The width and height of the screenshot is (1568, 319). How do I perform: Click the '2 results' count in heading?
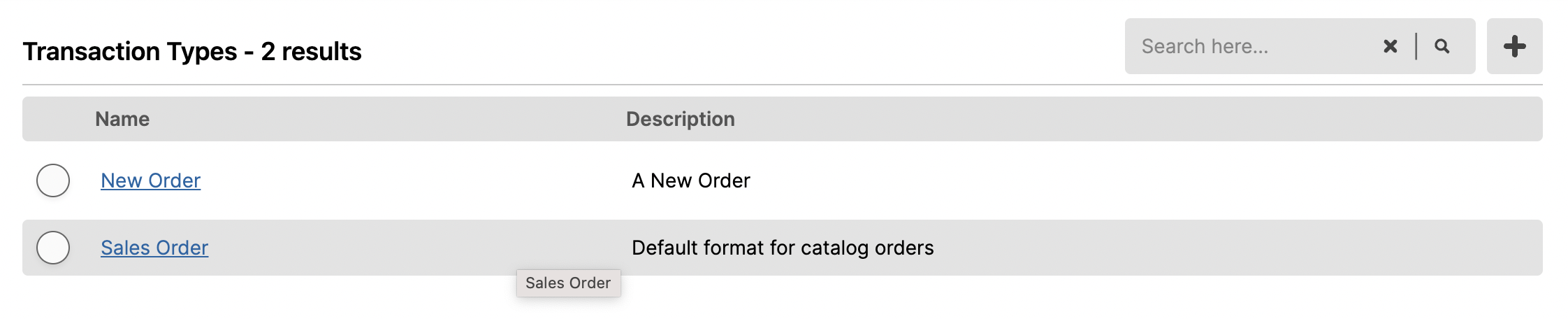[311, 51]
